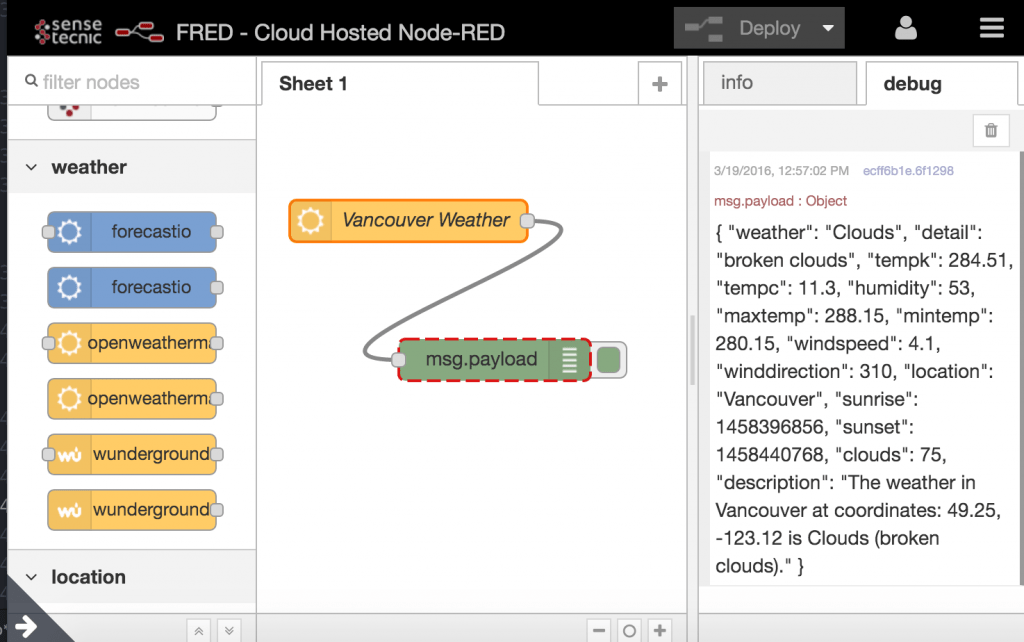Image resolution: width=1024 pixels, height=642 pixels.
Task: Select the openweathermap node with input port
Action: pyautogui.click(x=132, y=343)
